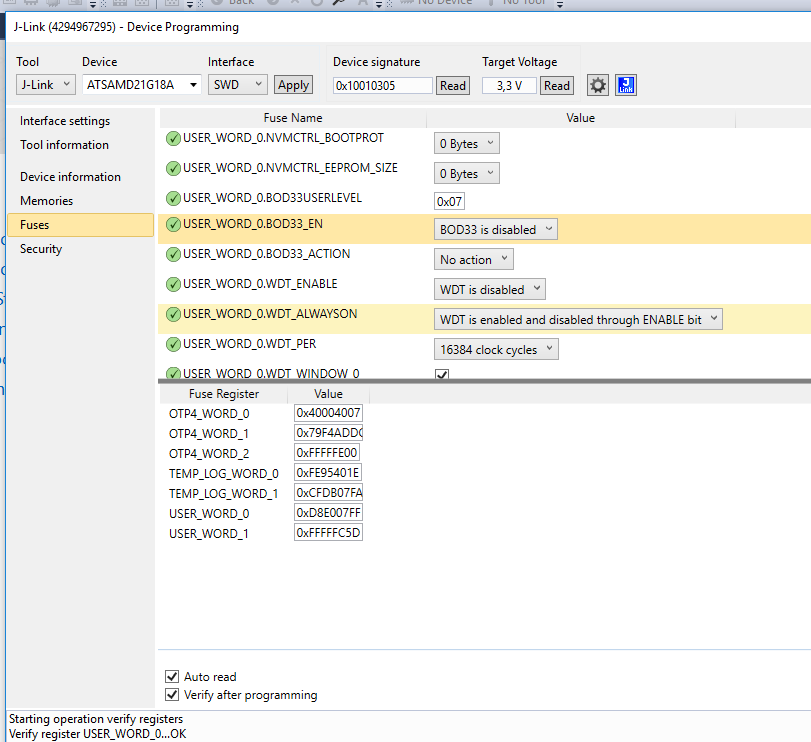Click the 'Starting operation verify registers' status line

tap(96, 719)
